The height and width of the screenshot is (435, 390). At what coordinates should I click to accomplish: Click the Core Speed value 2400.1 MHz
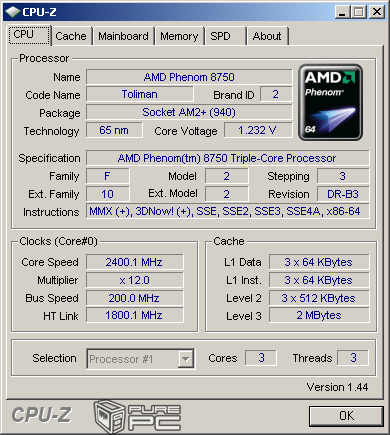click(x=134, y=262)
